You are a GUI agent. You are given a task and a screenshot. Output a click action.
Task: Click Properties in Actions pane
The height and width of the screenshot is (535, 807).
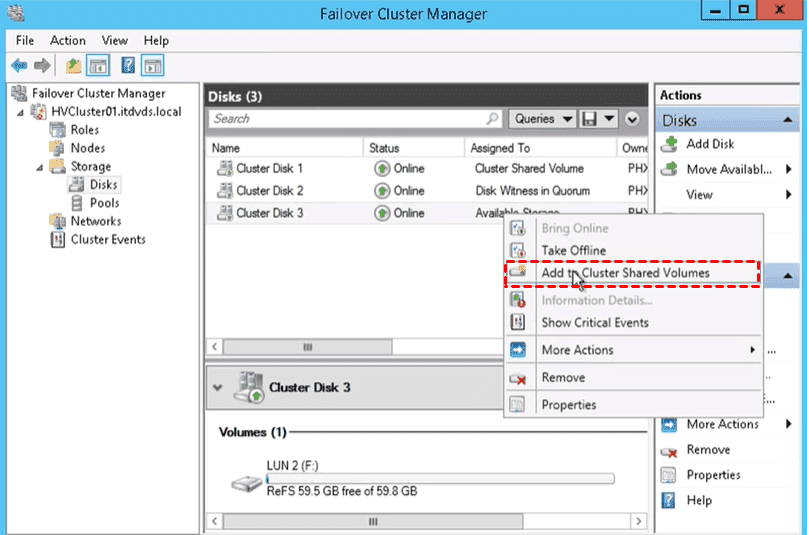[713, 475]
